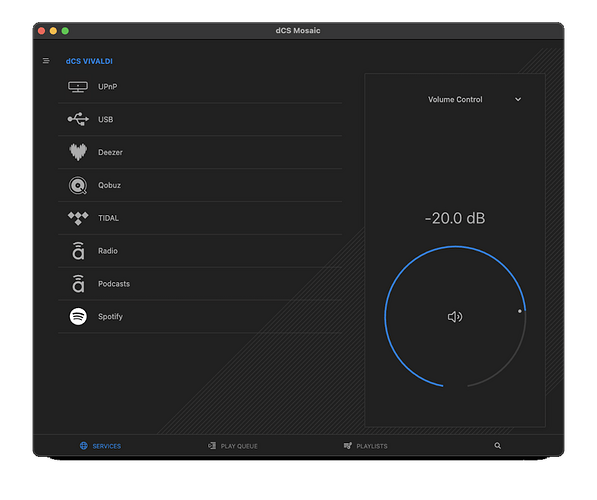Open the Qobuz service label
This screenshot has width=597, height=500.
click(109, 185)
